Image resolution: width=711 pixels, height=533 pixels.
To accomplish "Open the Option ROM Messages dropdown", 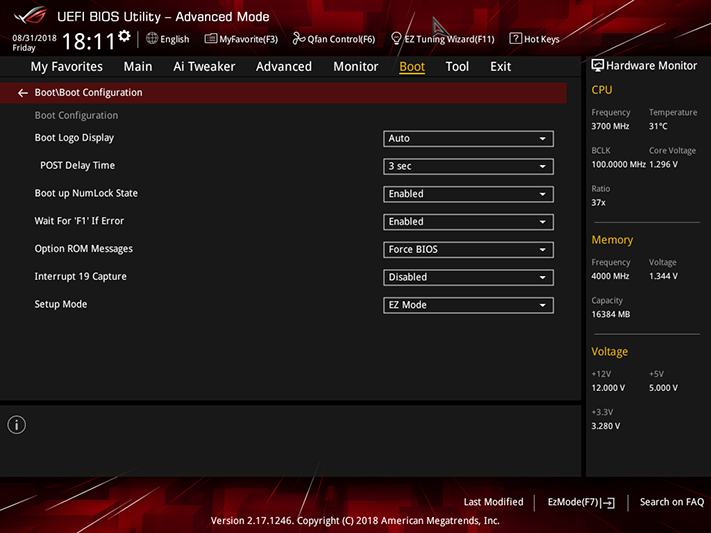I will click(x=468, y=249).
